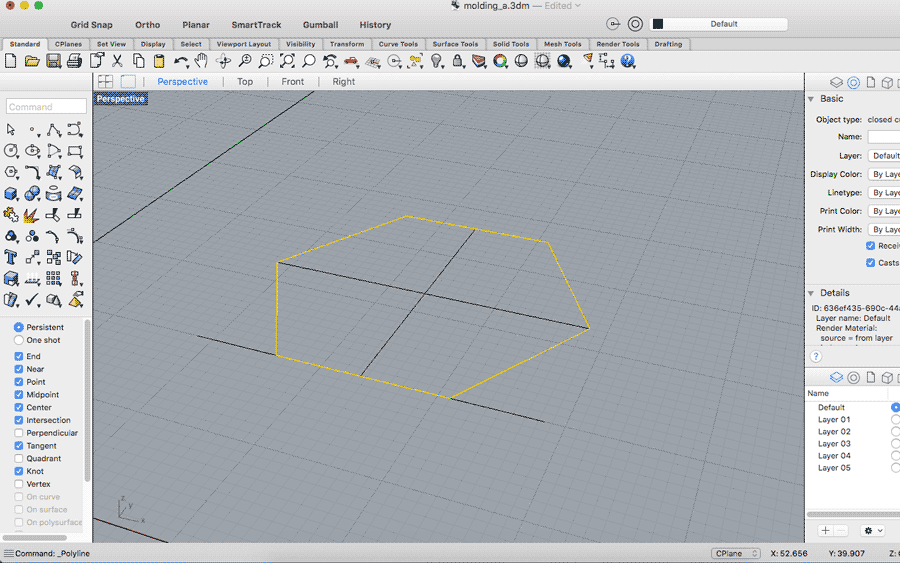
Task: Click the Command input field
Action: [x=46, y=107]
